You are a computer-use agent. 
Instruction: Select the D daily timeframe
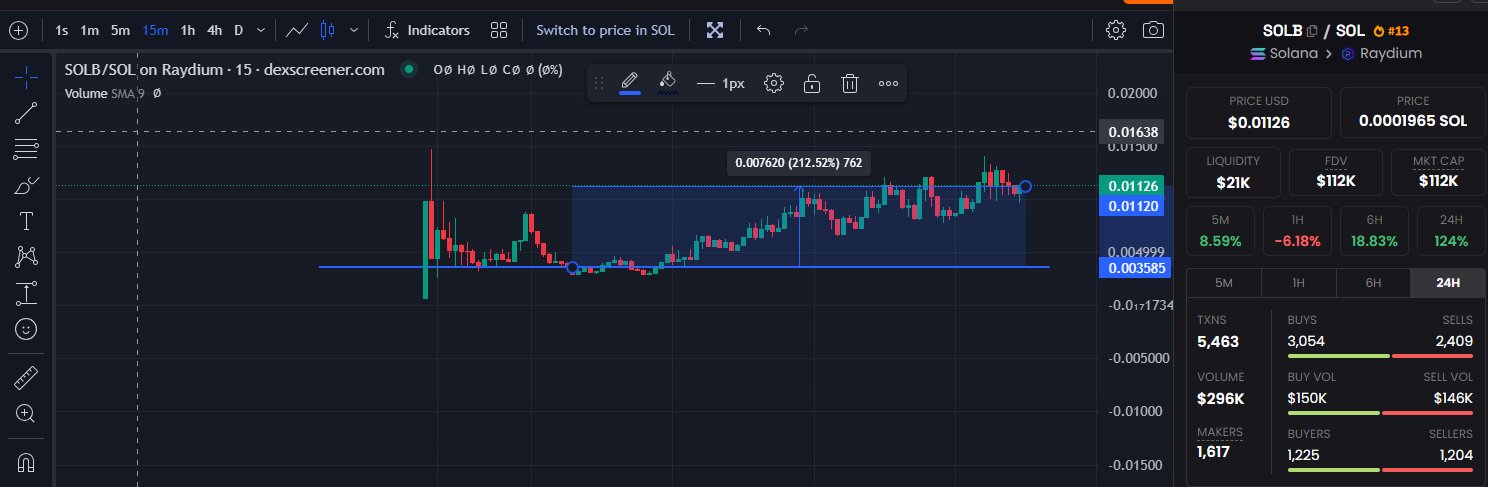tap(239, 30)
